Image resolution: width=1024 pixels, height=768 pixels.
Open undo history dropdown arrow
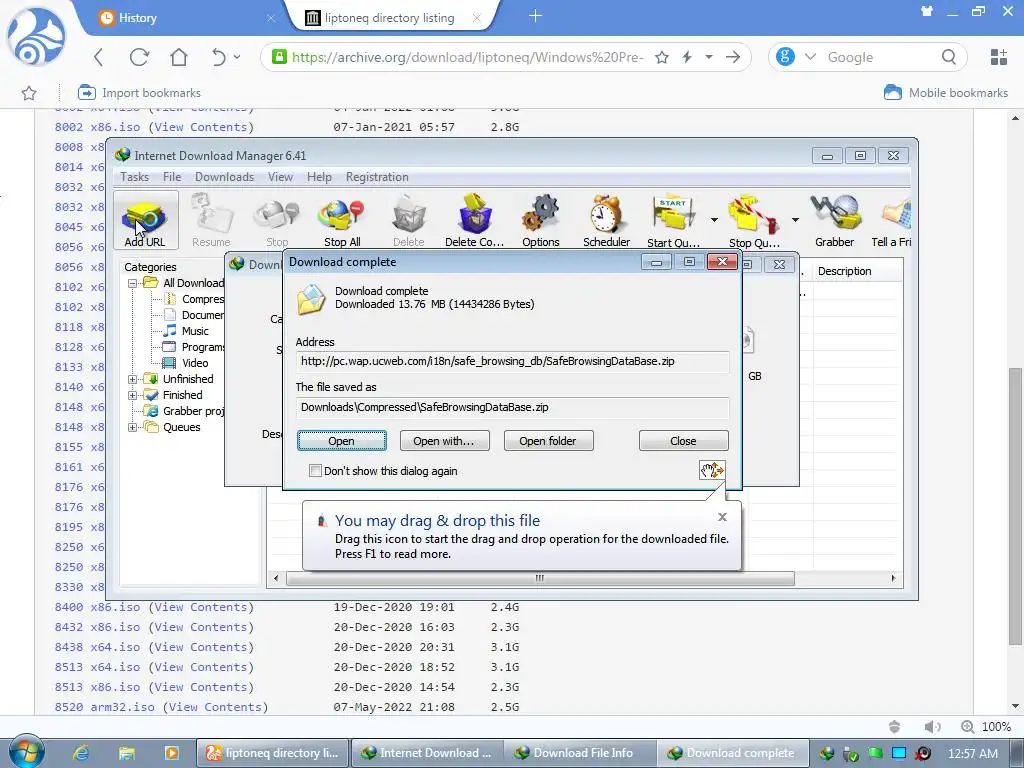click(x=236, y=57)
